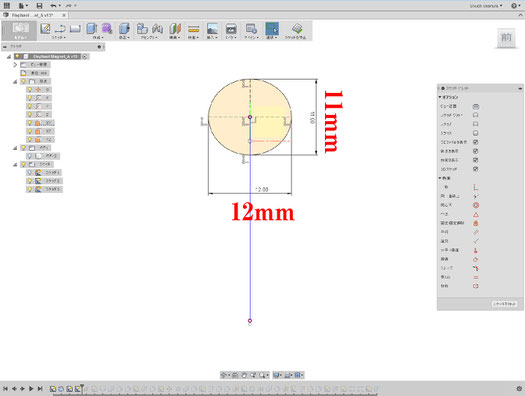Screen dimensions: 525x396
Task: Expand the first collapsed folder in the browser tree
Action: (15, 65)
